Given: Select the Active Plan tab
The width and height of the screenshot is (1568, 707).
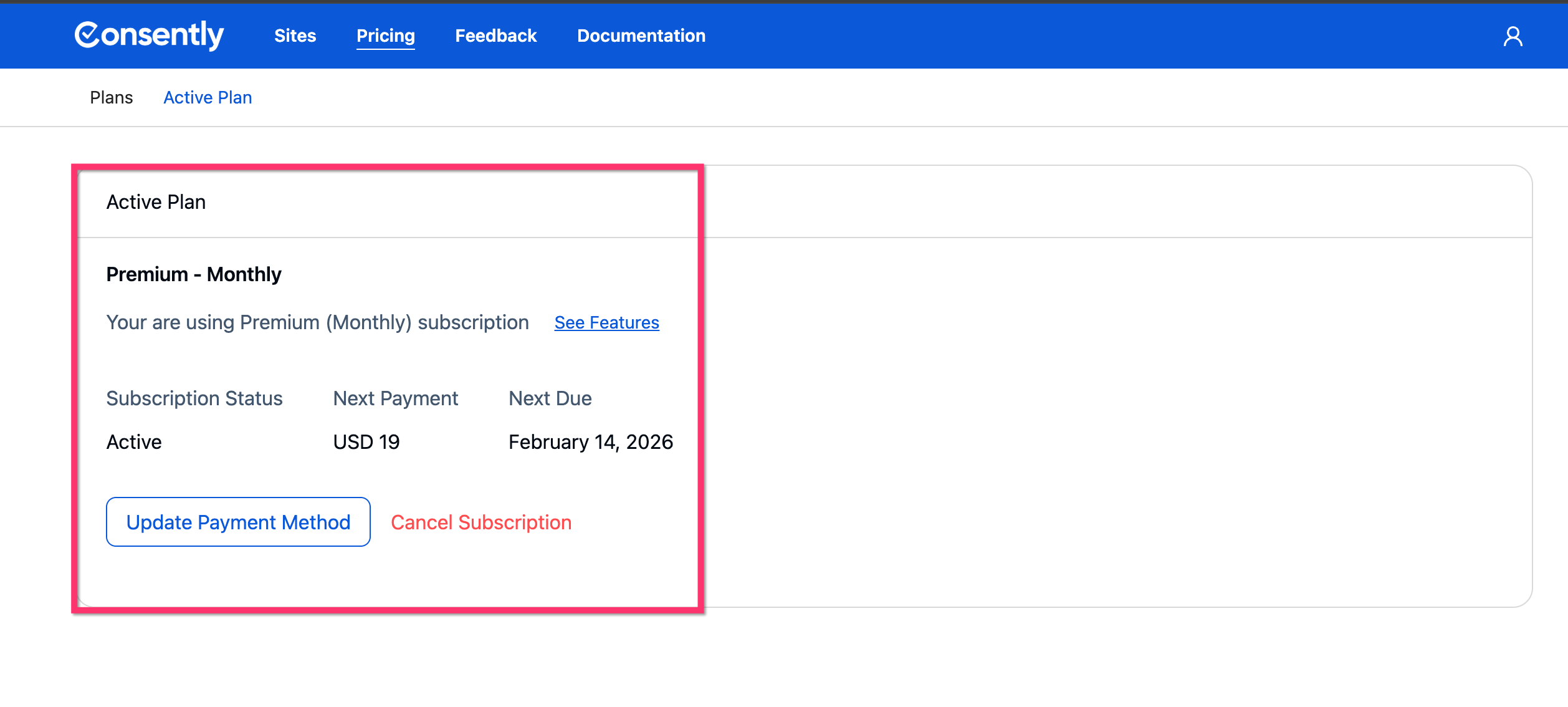Looking at the screenshot, I should [208, 98].
